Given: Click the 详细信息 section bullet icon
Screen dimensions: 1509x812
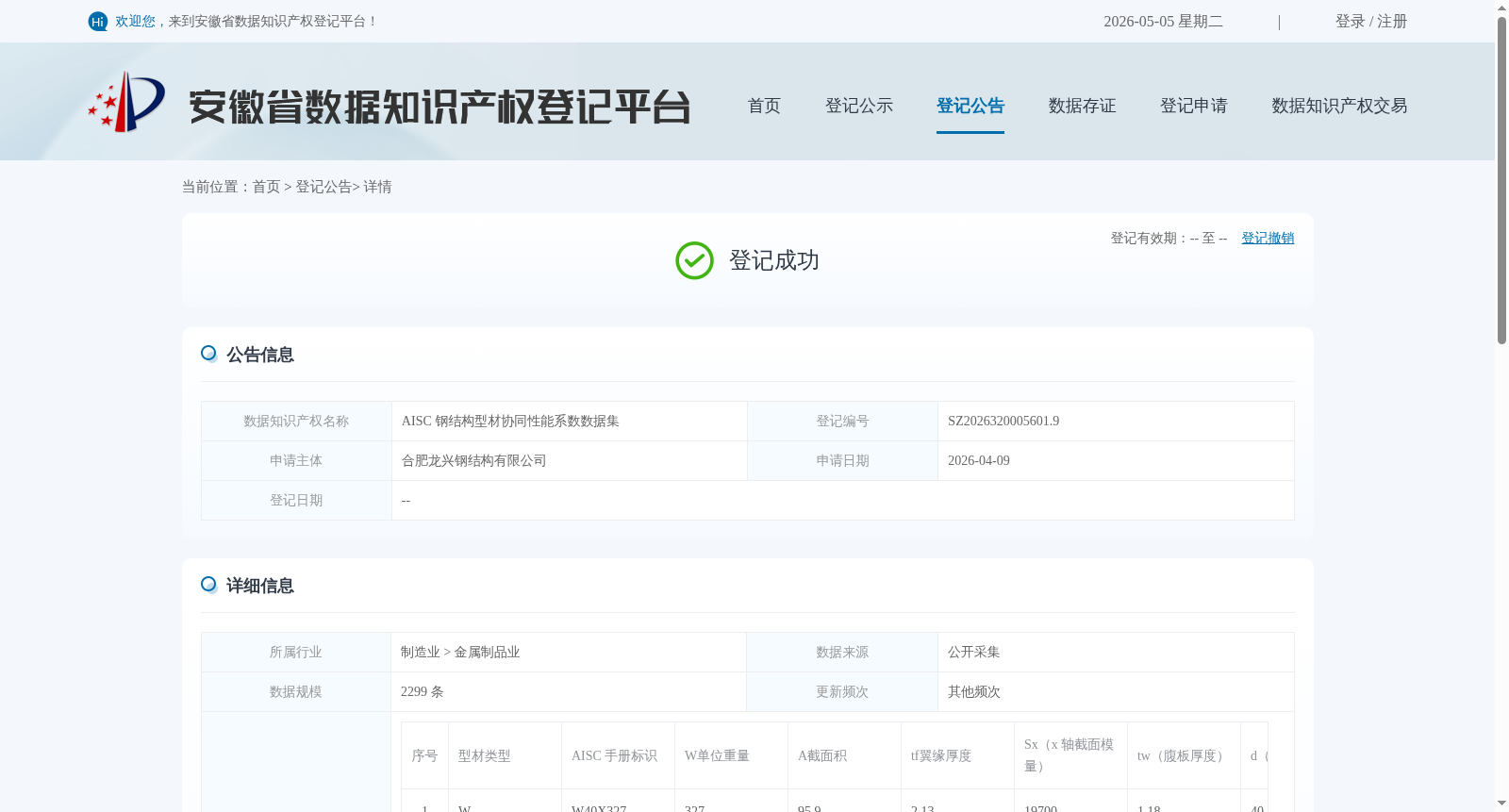Looking at the screenshot, I should point(209,585).
